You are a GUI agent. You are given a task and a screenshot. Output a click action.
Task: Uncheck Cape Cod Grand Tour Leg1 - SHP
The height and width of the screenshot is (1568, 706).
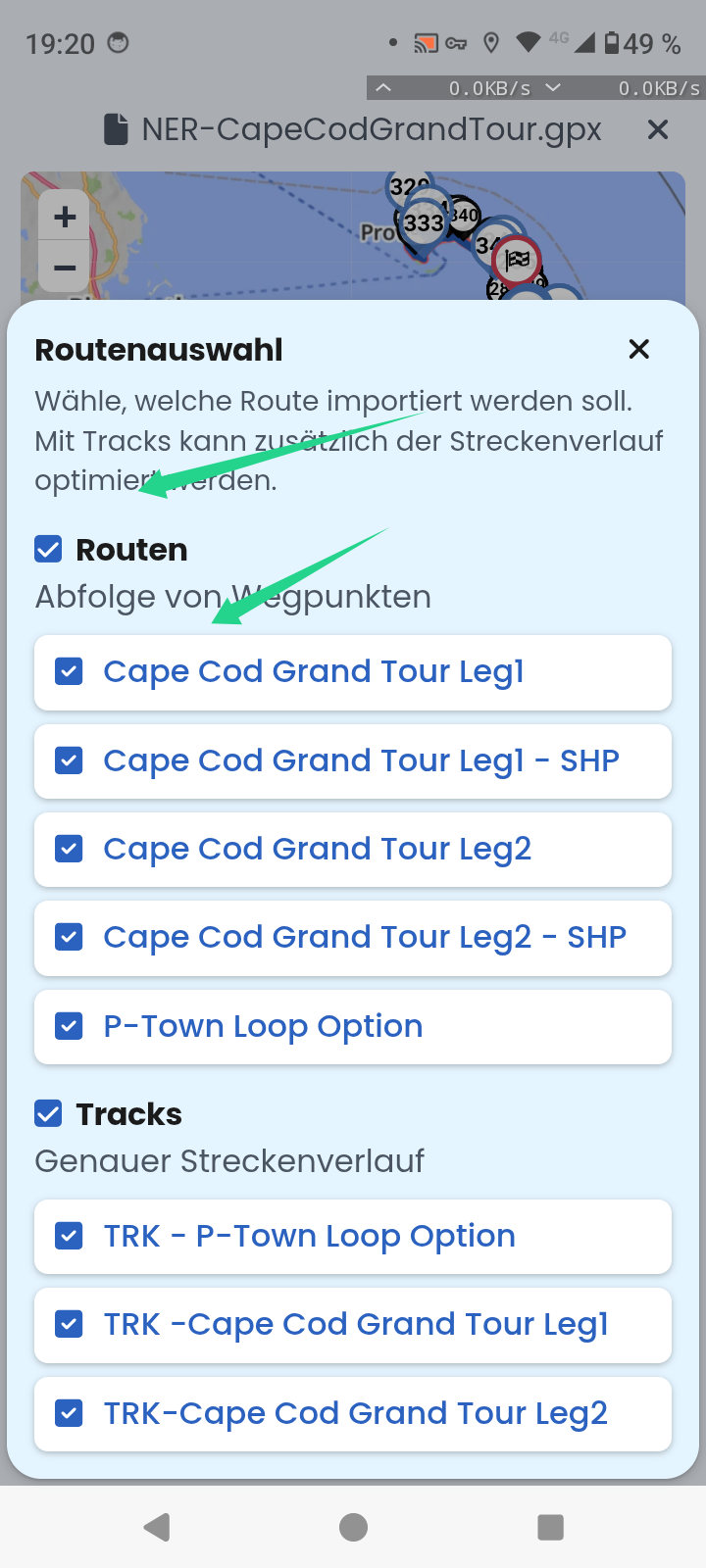(x=353, y=761)
